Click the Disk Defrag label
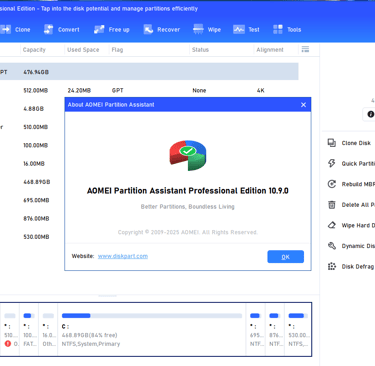This screenshot has width=375, height=366. click(358, 266)
